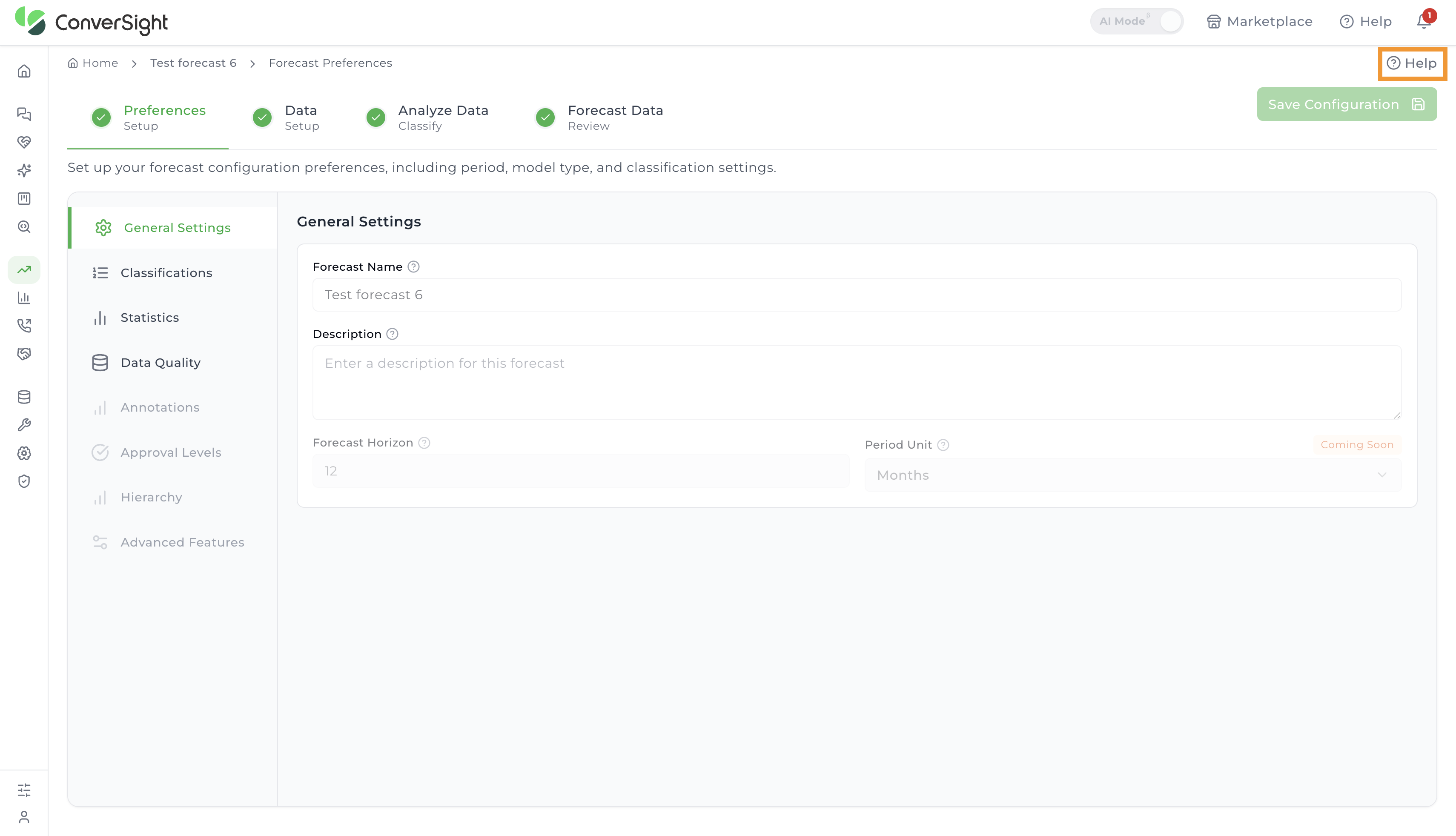Image resolution: width=1456 pixels, height=836 pixels.
Task: Open the notification bell
Action: point(1424,21)
